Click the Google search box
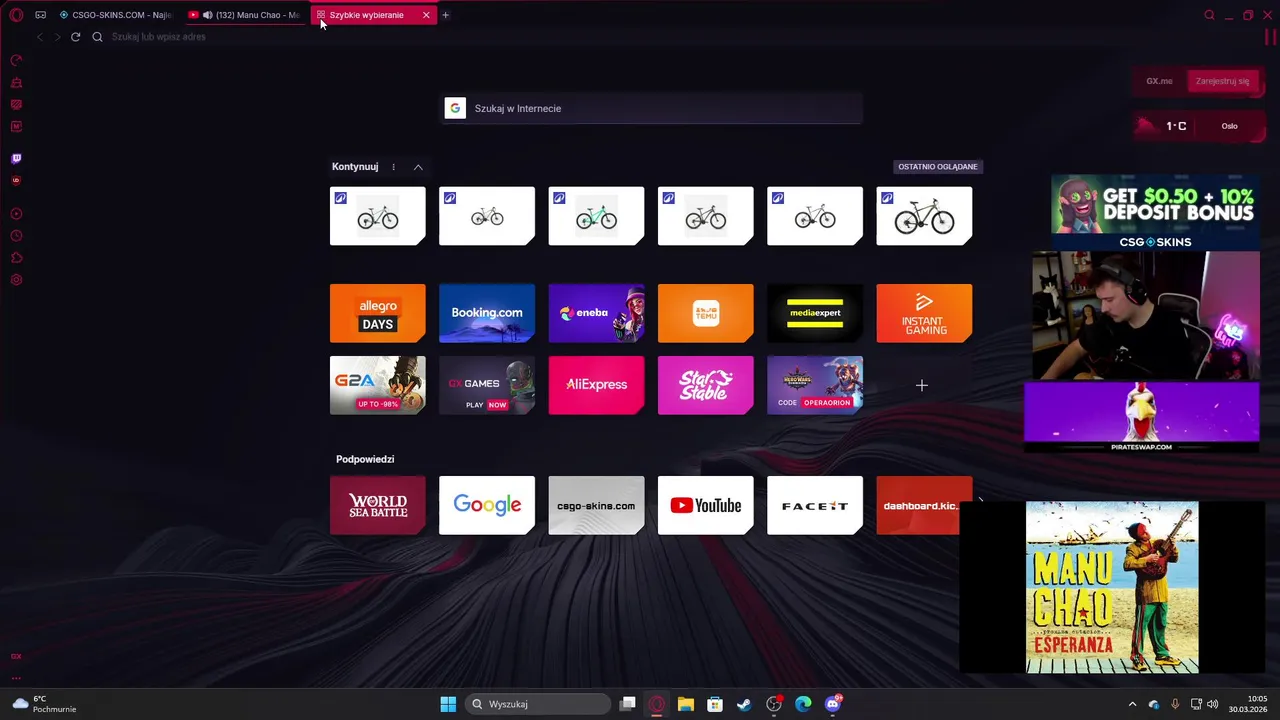The image size is (1280, 720). tap(652, 108)
